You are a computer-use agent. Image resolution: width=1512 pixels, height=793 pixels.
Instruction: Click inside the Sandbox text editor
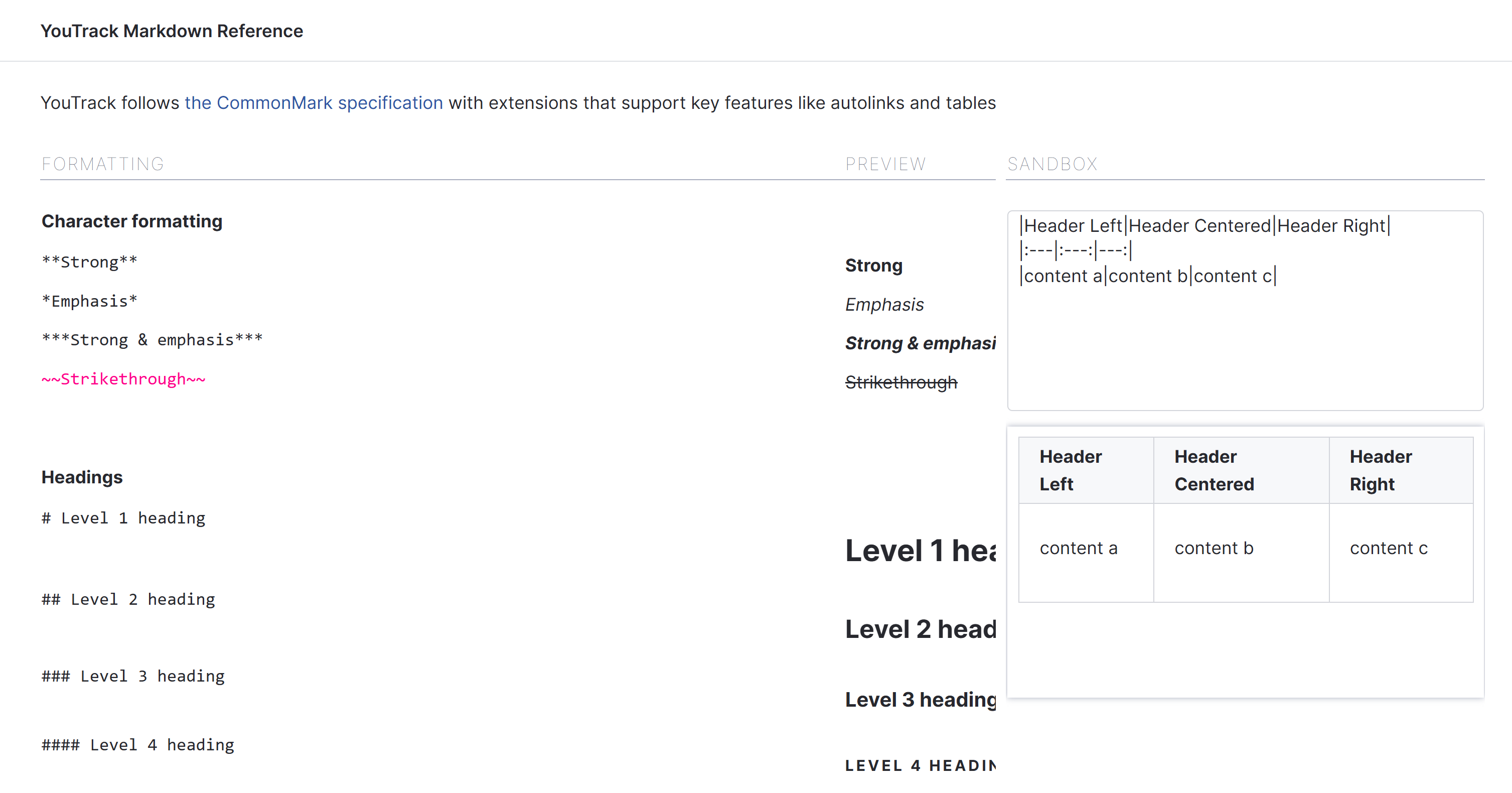[1244, 341]
